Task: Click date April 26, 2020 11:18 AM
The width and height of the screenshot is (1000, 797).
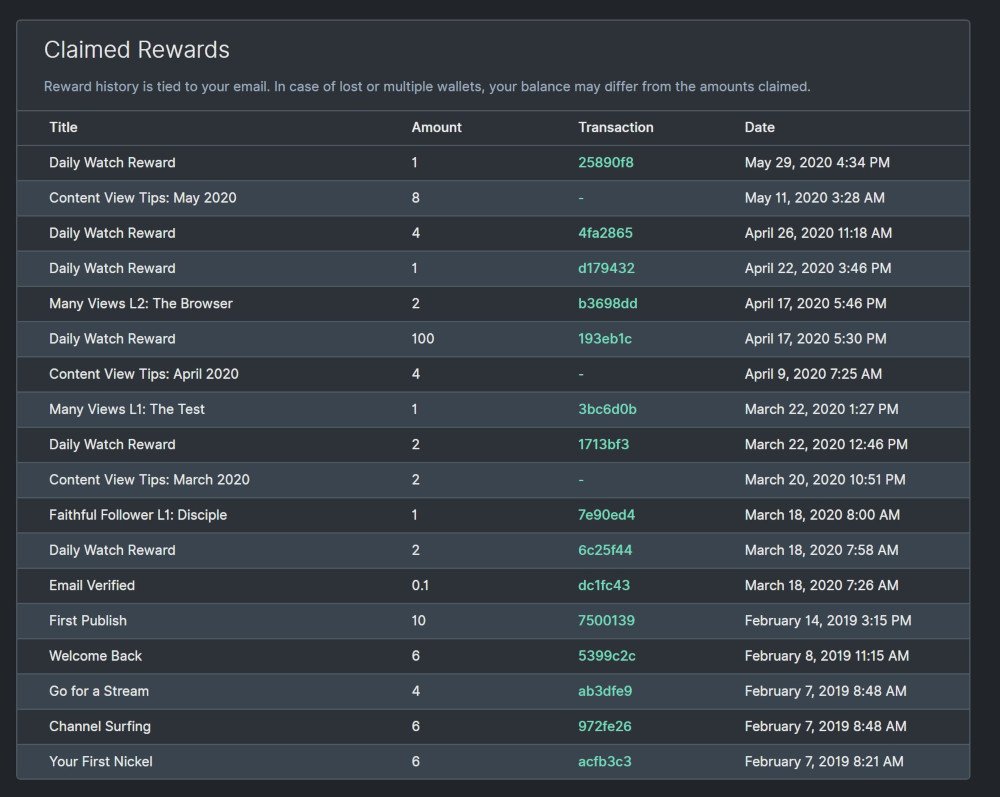Action: (818, 233)
